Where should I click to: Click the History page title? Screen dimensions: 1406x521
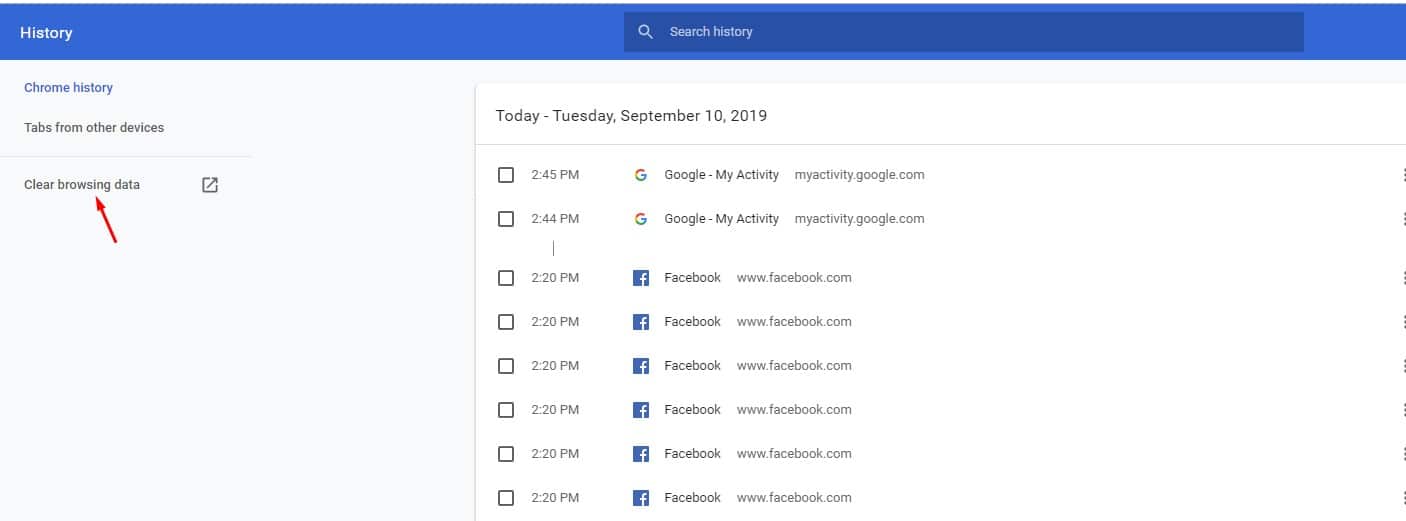coord(46,33)
